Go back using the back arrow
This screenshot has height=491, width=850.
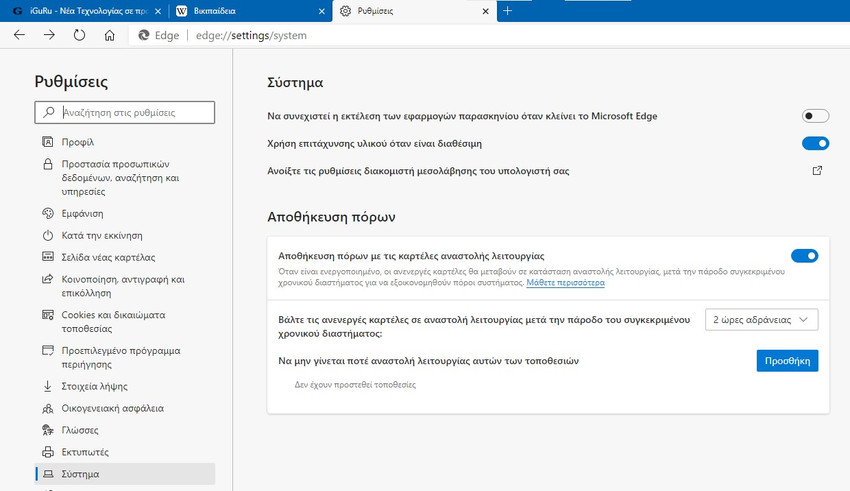coord(20,35)
